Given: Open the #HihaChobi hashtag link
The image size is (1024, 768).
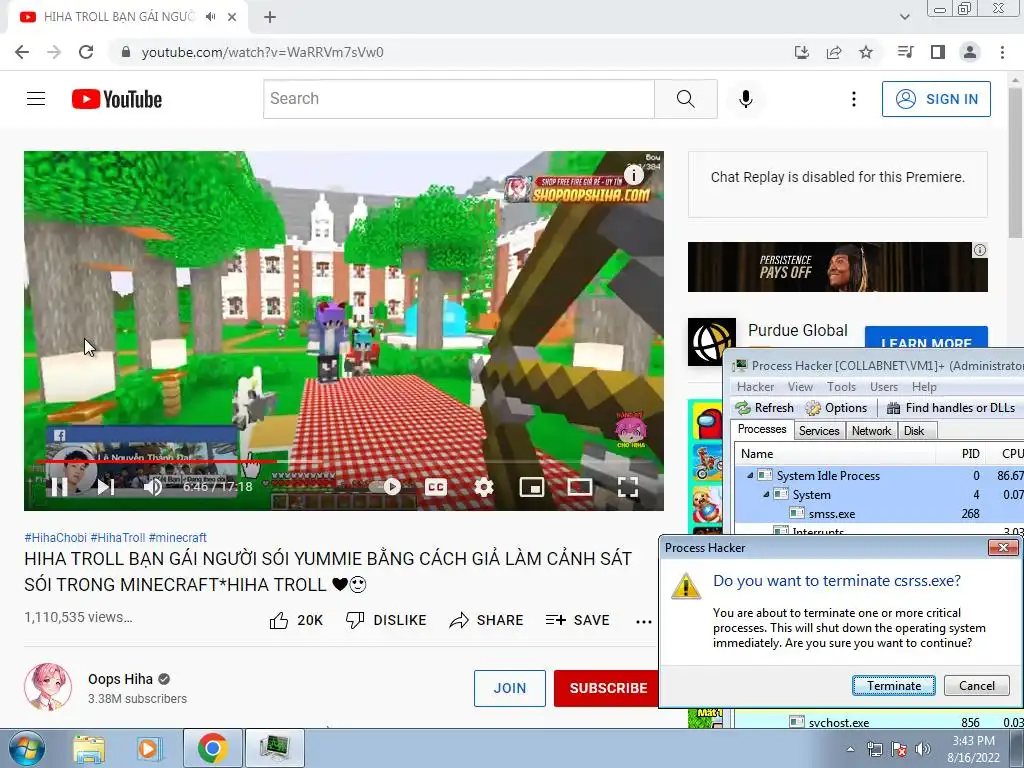Looking at the screenshot, I should click(56, 537).
